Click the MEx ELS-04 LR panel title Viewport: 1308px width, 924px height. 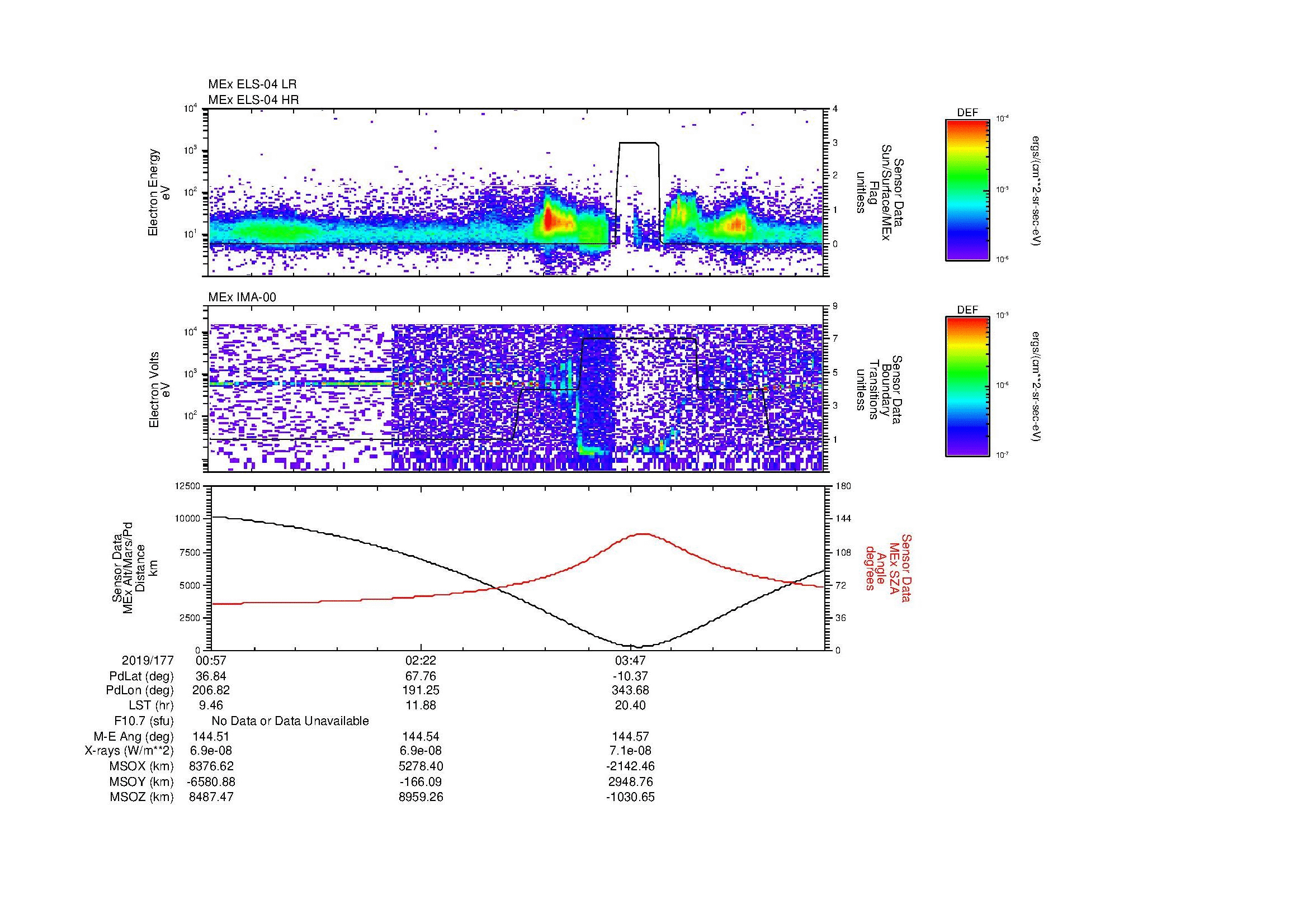point(252,84)
